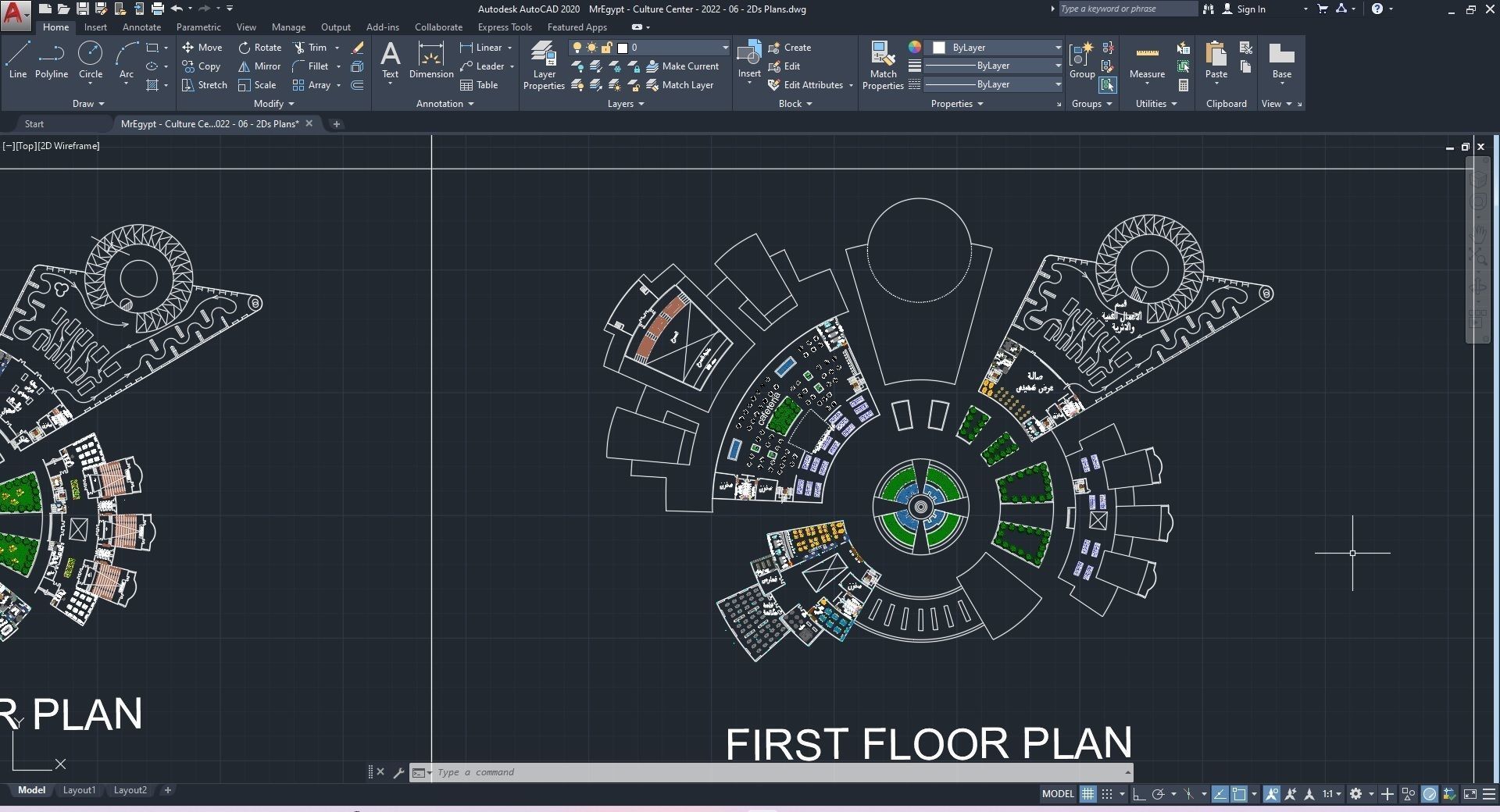Insert a Table
This screenshot has width=1500, height=812.
point(479,85)
